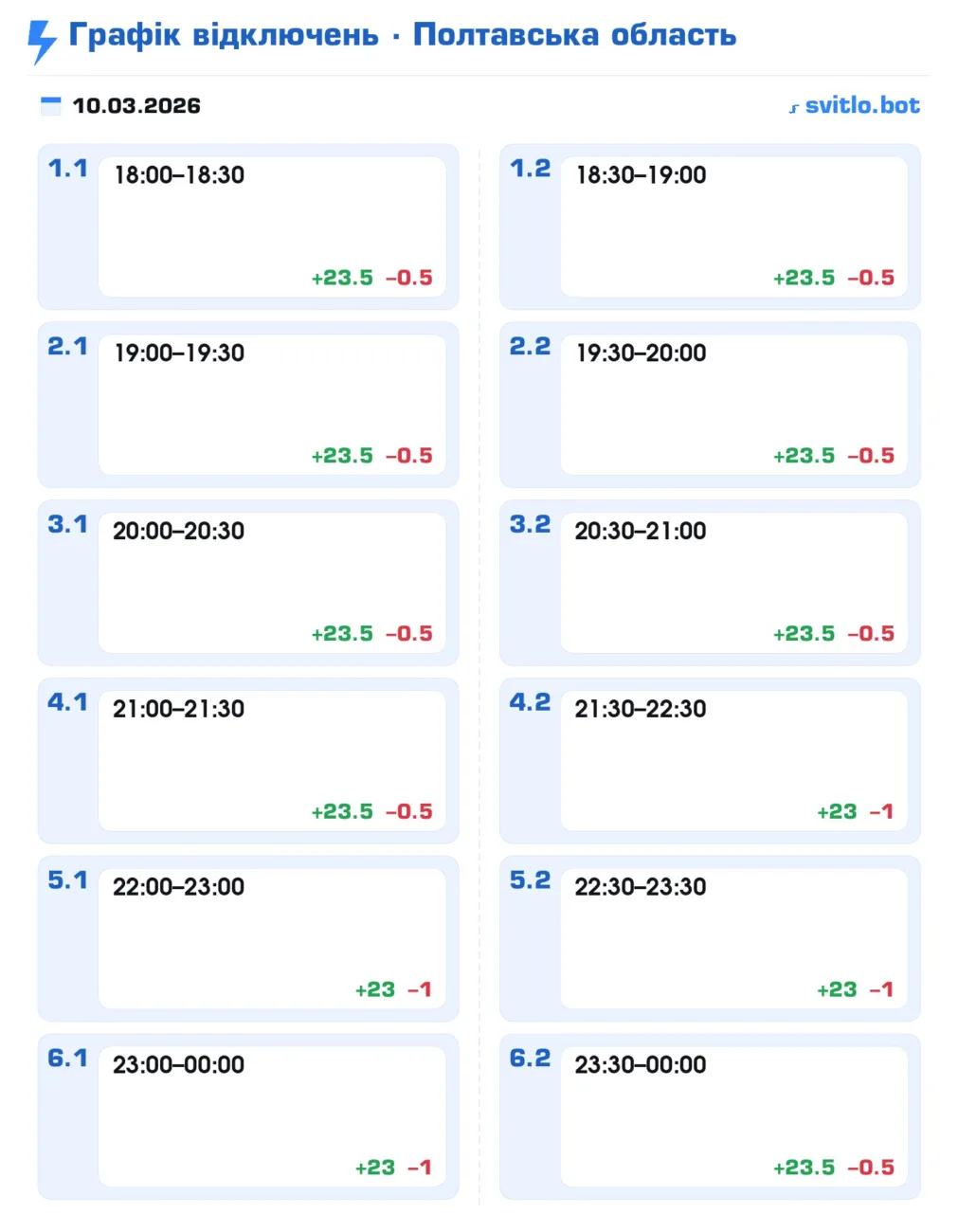Click the lightning bolt logo icon
The image size is (958, 1232).
click(x=42, y=41)
